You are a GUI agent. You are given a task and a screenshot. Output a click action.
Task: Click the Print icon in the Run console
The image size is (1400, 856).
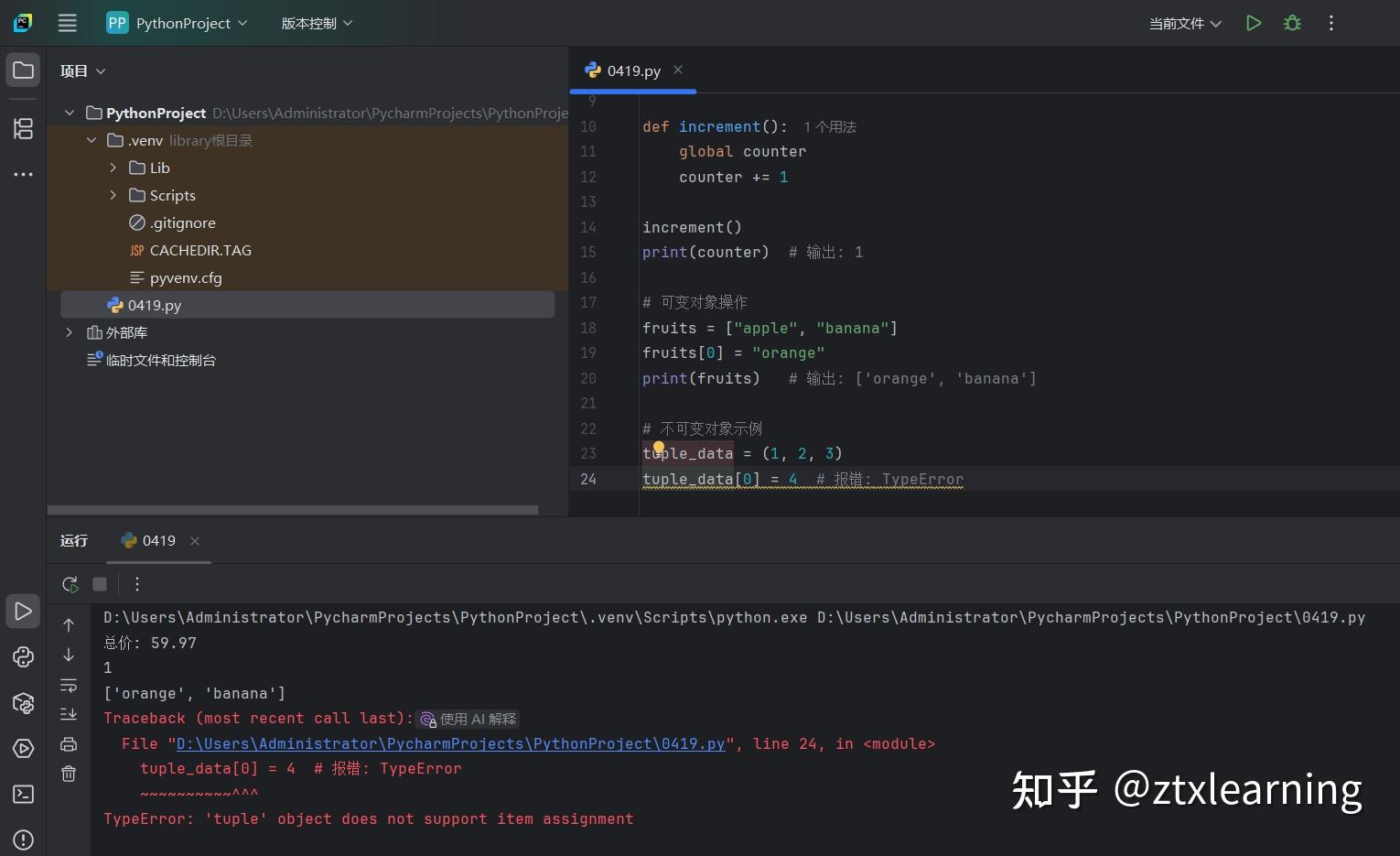[x=69, y=744]
